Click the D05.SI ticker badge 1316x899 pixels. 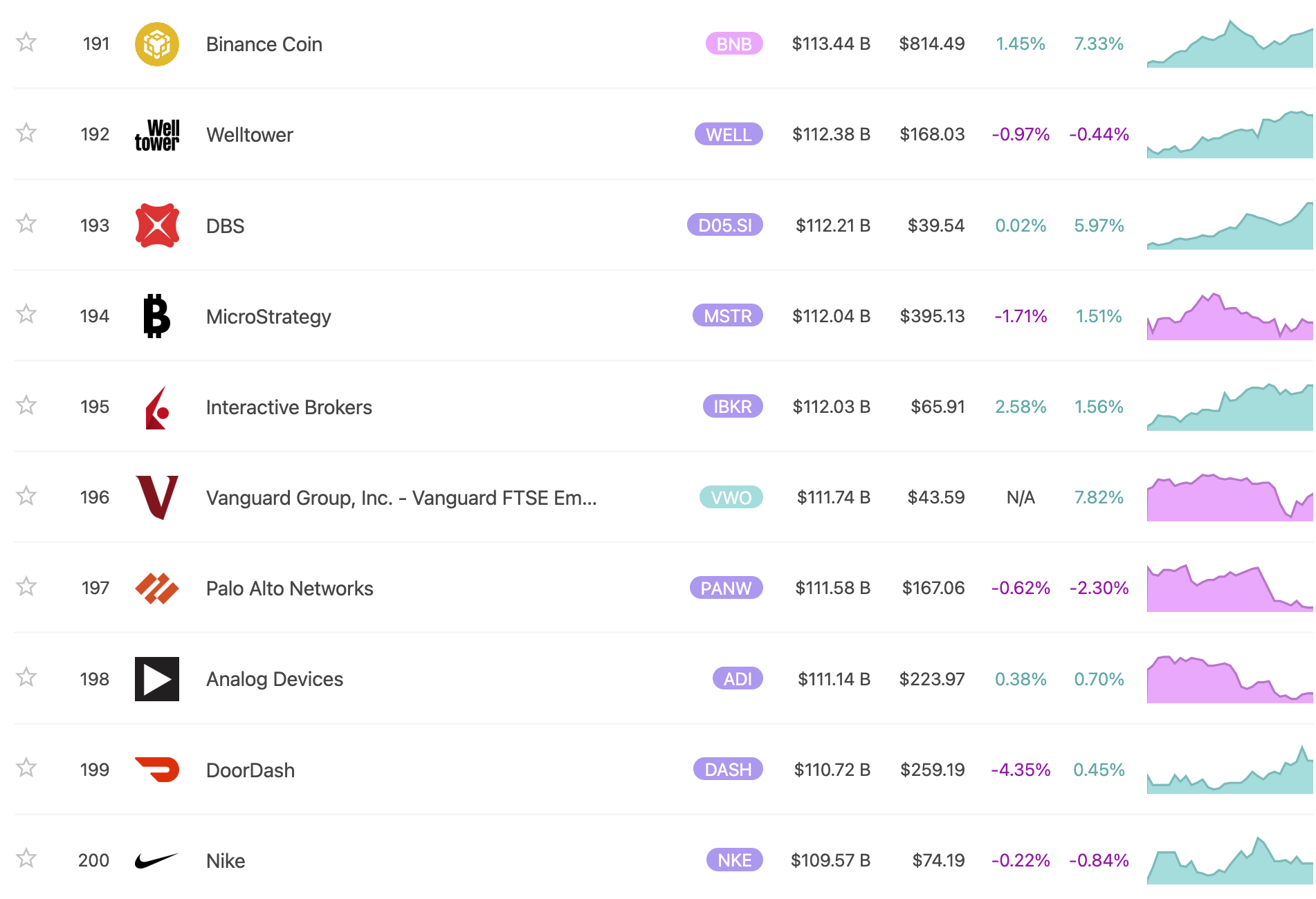click(x=725, y=225)
